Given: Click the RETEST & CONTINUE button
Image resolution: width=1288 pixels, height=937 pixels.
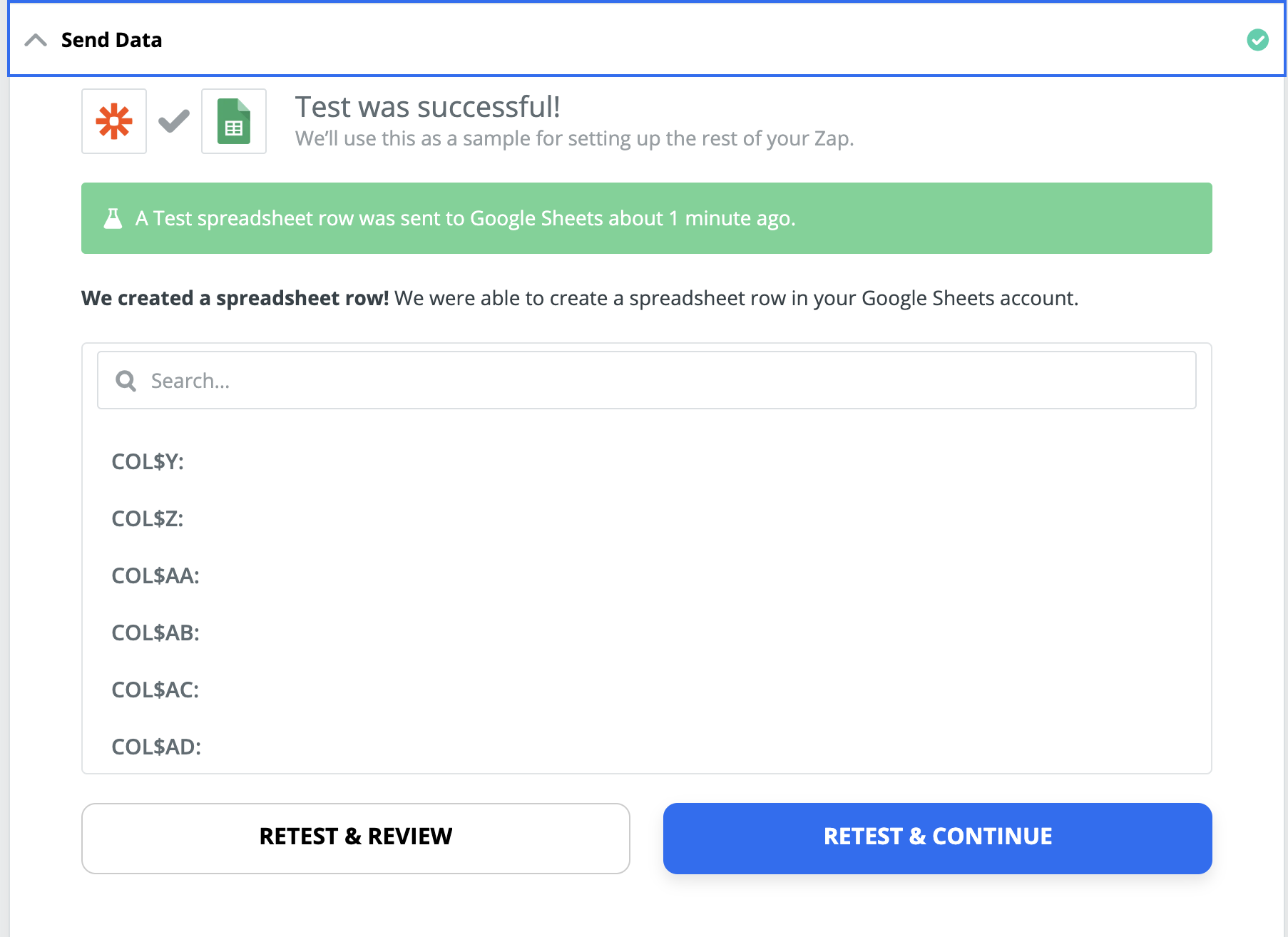Looking at the screenshot, I should [x=937, y=838].
